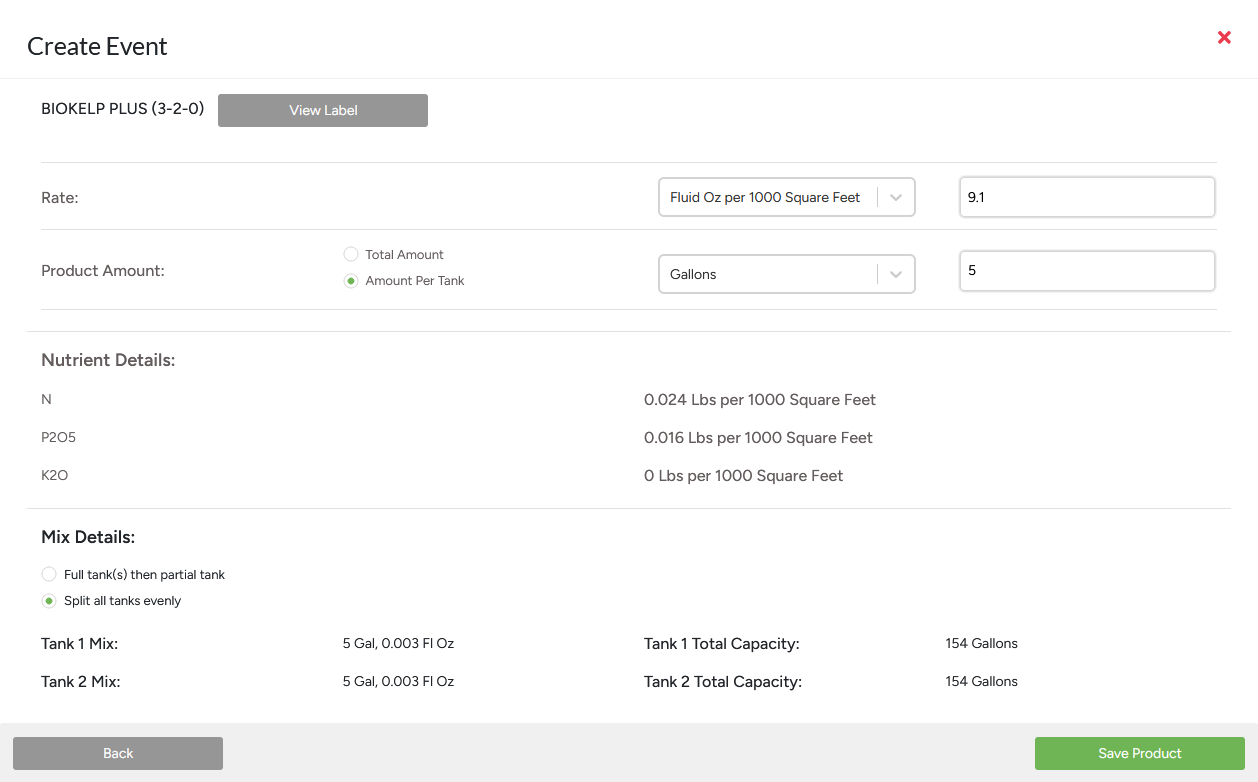Choose the Amount Per Tank radio option
The image size is (1258, 782).
pyautogui.click(x=351, y=281)
